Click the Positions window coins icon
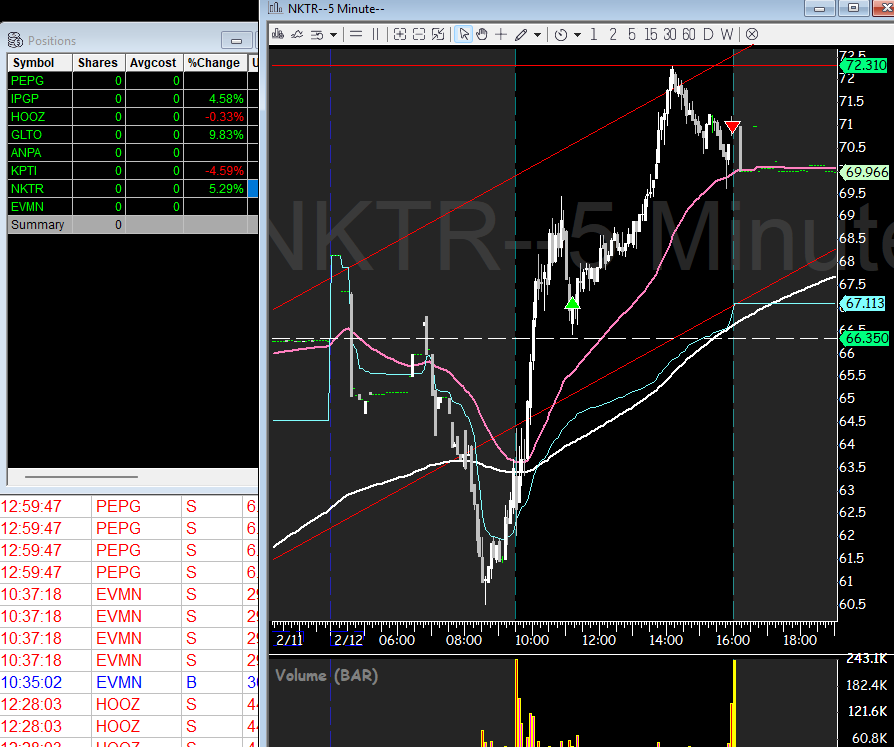 [x=15, y=40]
